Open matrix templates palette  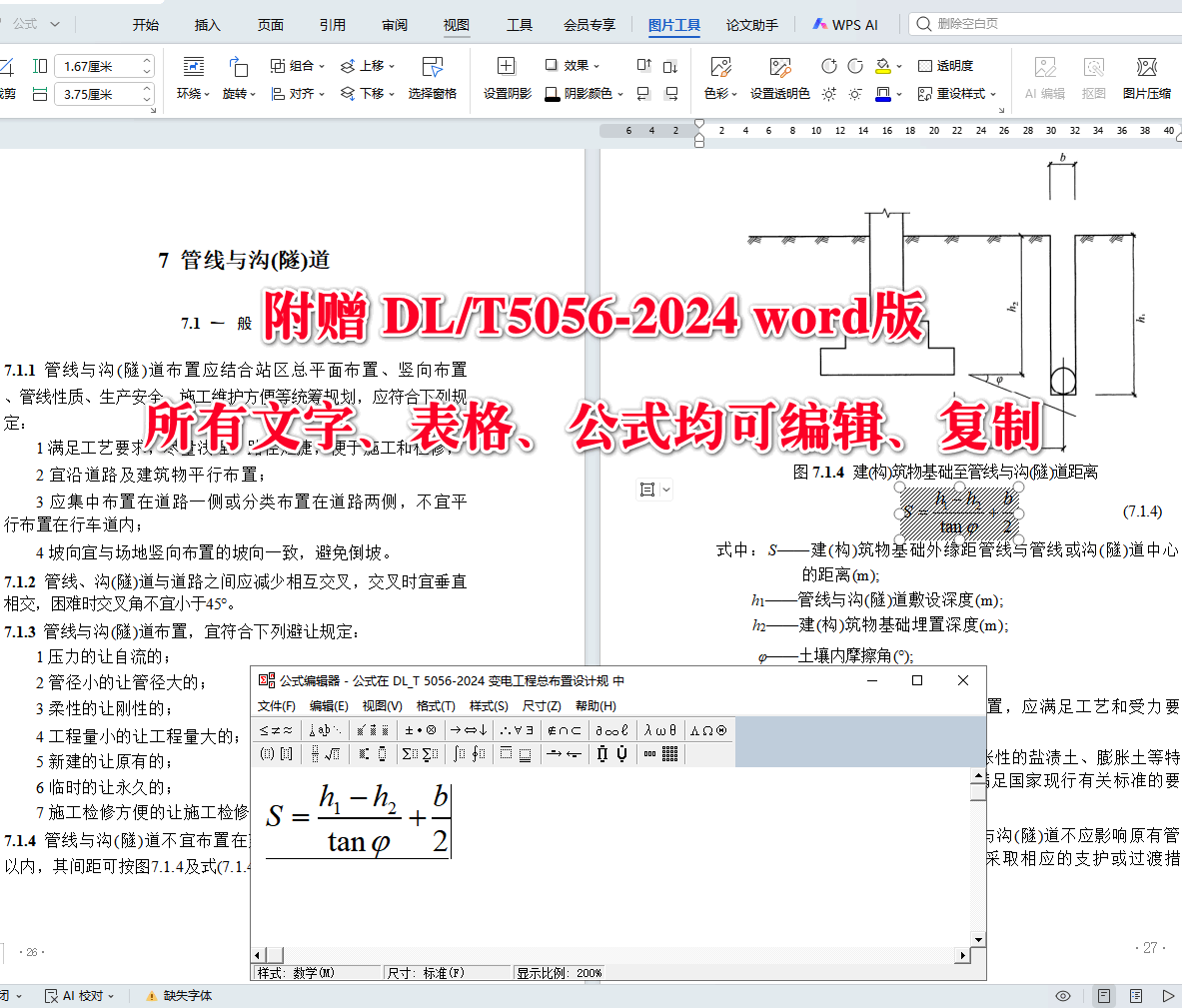[660, 753]
